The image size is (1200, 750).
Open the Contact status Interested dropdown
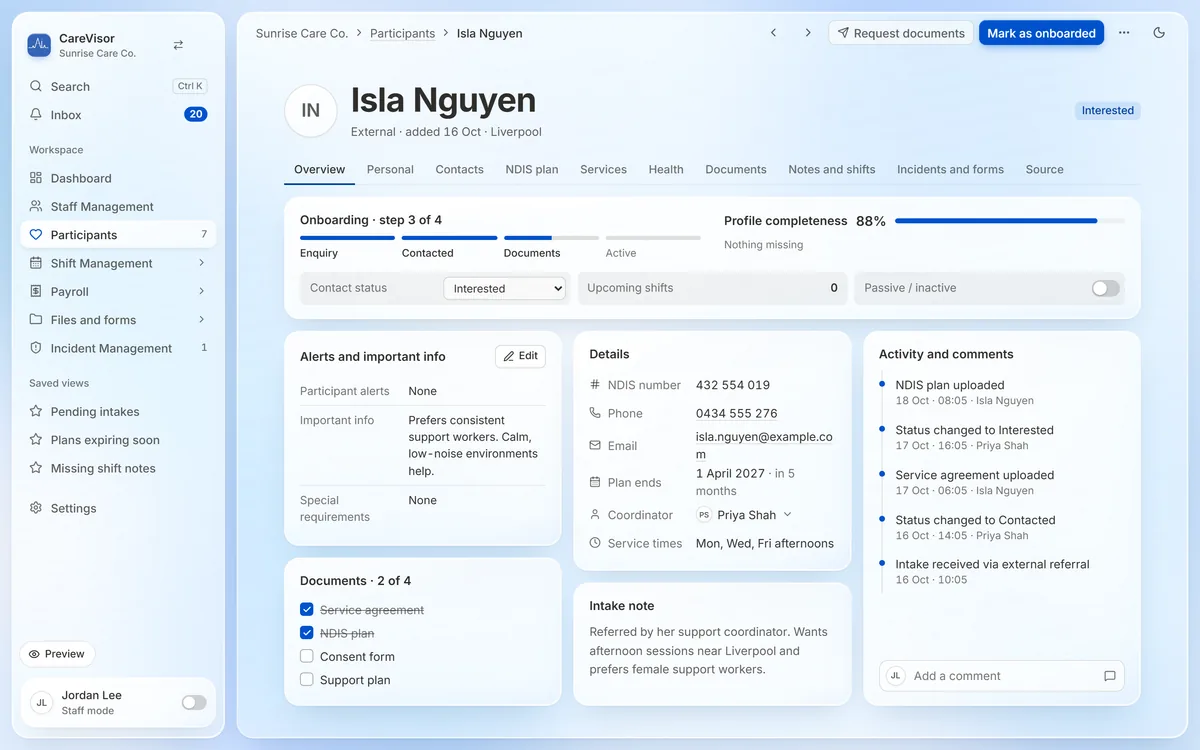pyautogui.click(x=505, y=288)
